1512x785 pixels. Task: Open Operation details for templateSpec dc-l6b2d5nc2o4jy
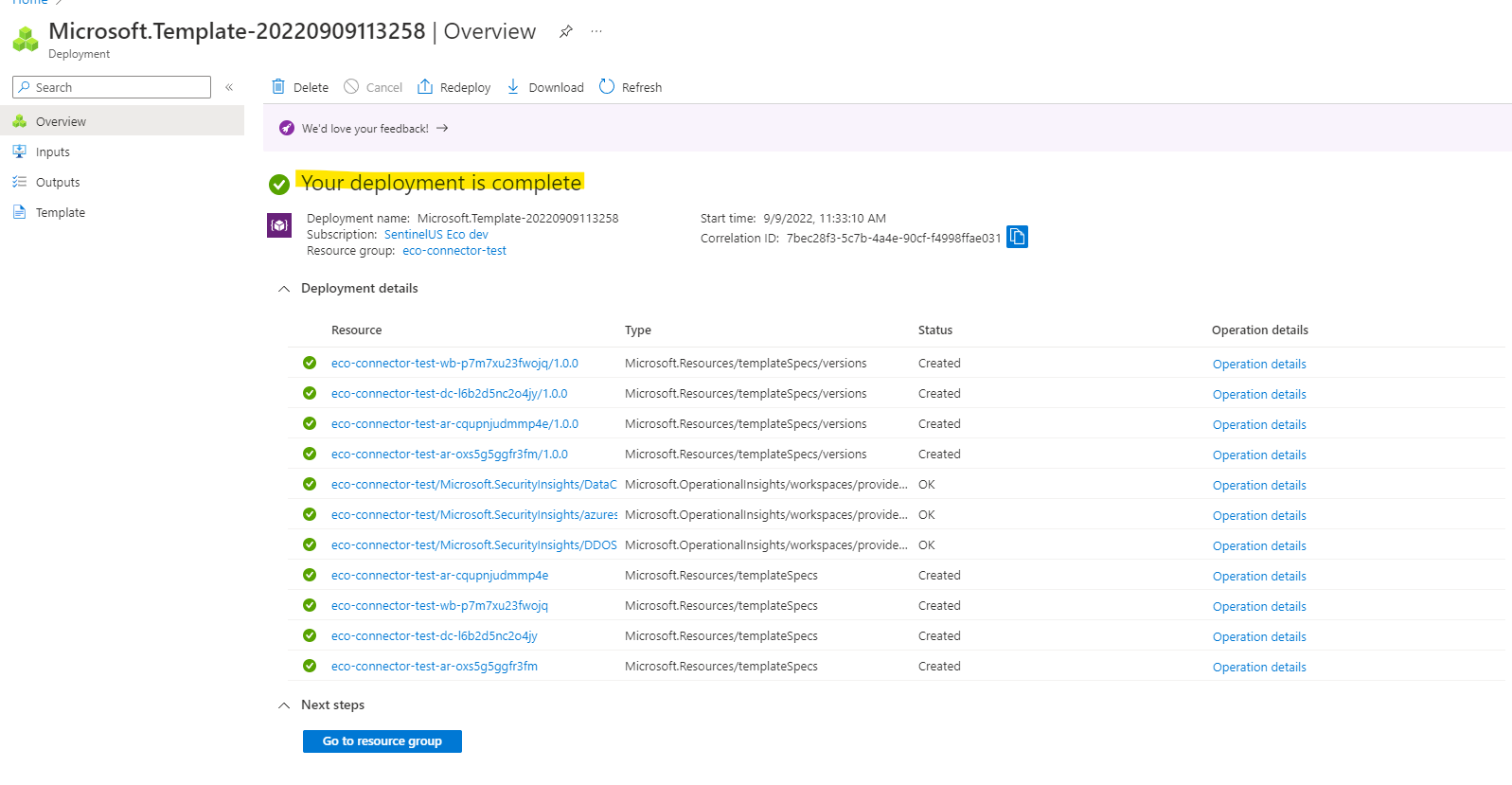(x=1259, y=637)
